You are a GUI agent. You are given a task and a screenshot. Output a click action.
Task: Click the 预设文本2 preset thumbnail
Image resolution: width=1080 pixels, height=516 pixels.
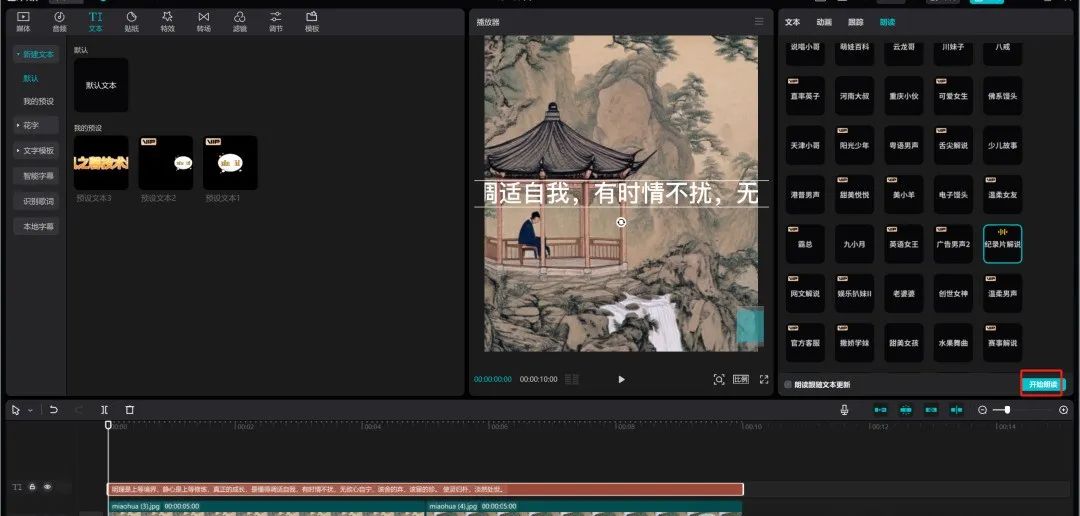(166, 163)
